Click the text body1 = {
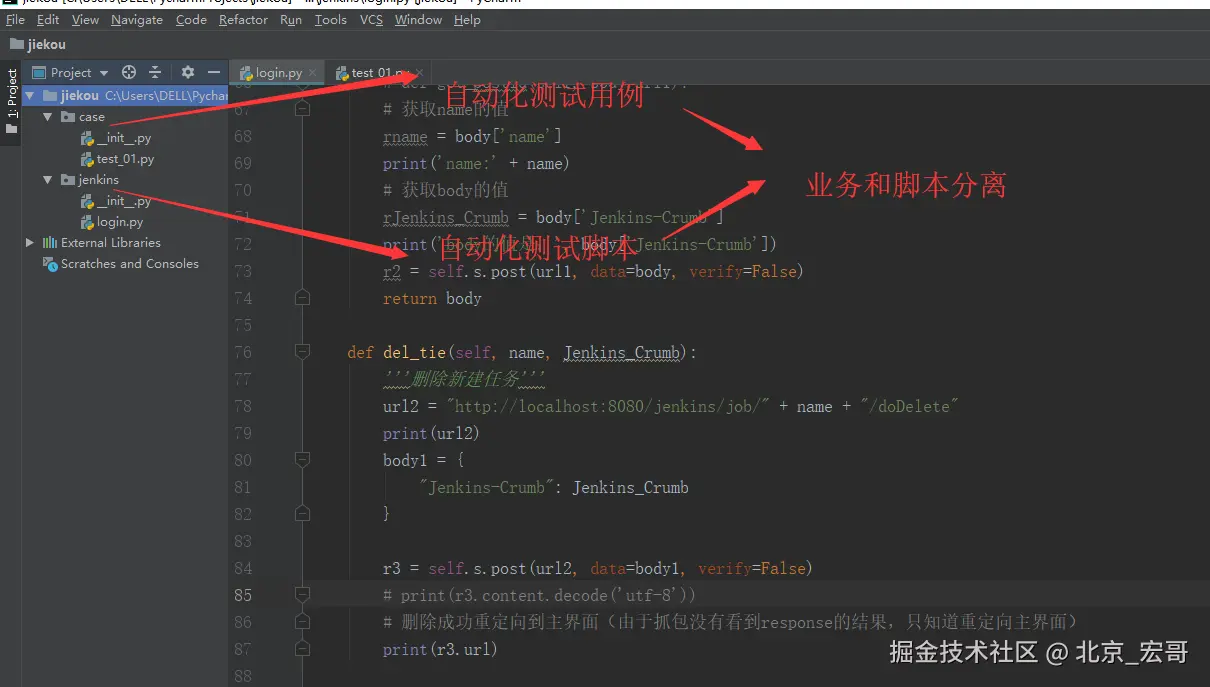The image size is (1210, 687). pyautogui.click(x=423, y=460)
